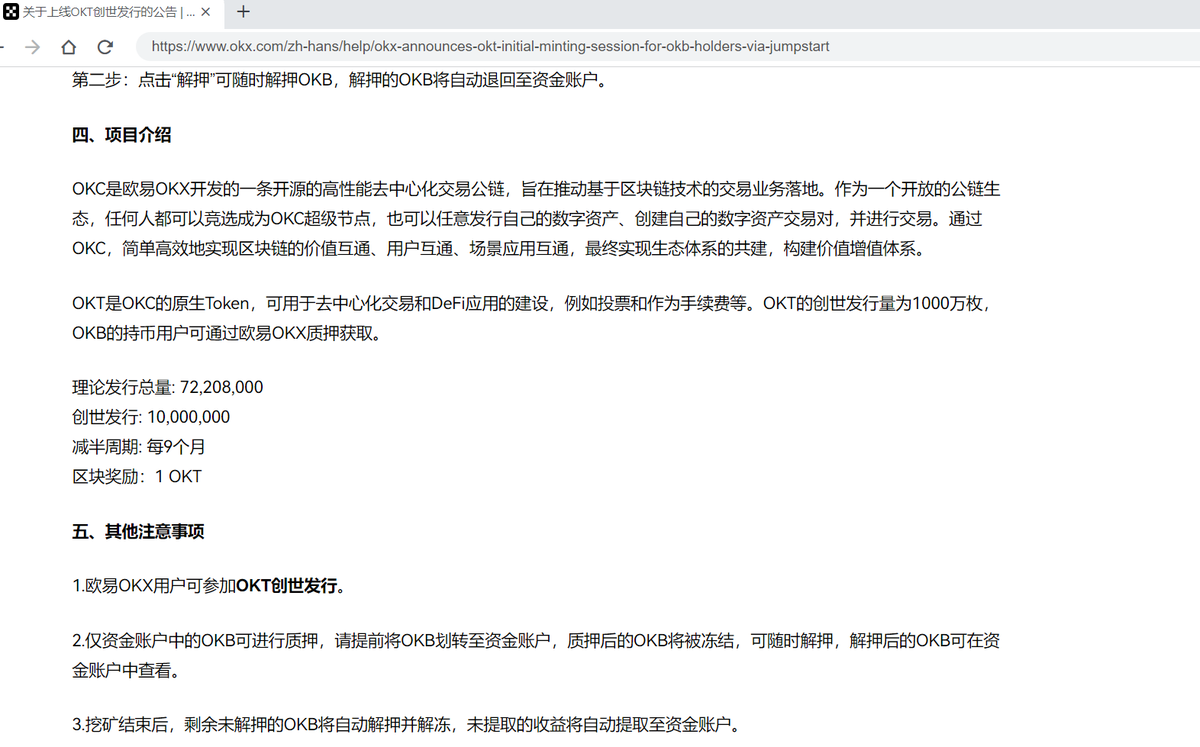Go forward in browser history
The width and height of the screenshot is (1200, 747).
[x=32, y=47]
